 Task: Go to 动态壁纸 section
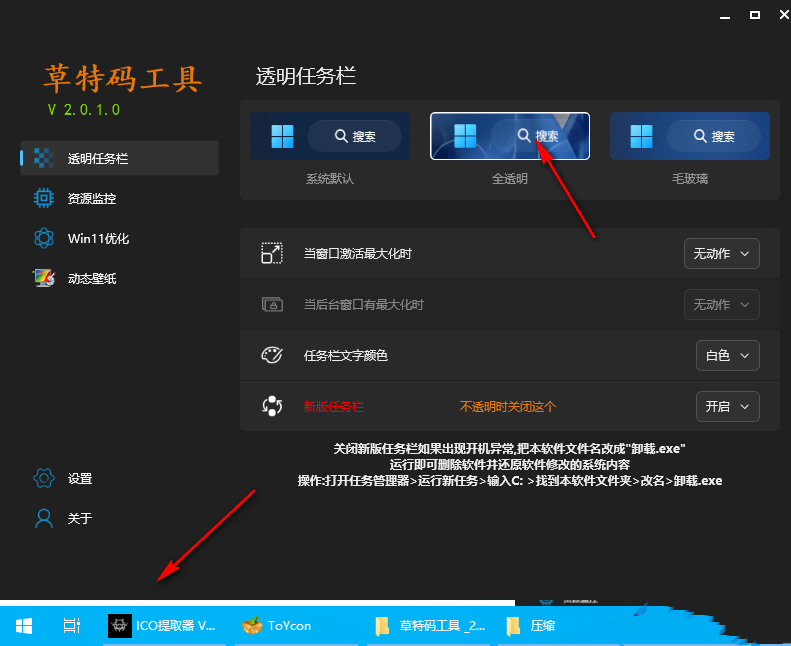119,278
